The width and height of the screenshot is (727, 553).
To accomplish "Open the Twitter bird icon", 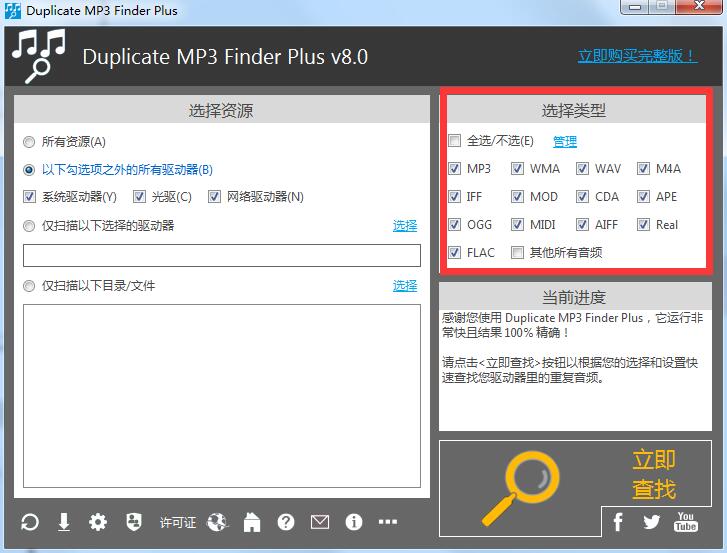I will coord(651,522).
